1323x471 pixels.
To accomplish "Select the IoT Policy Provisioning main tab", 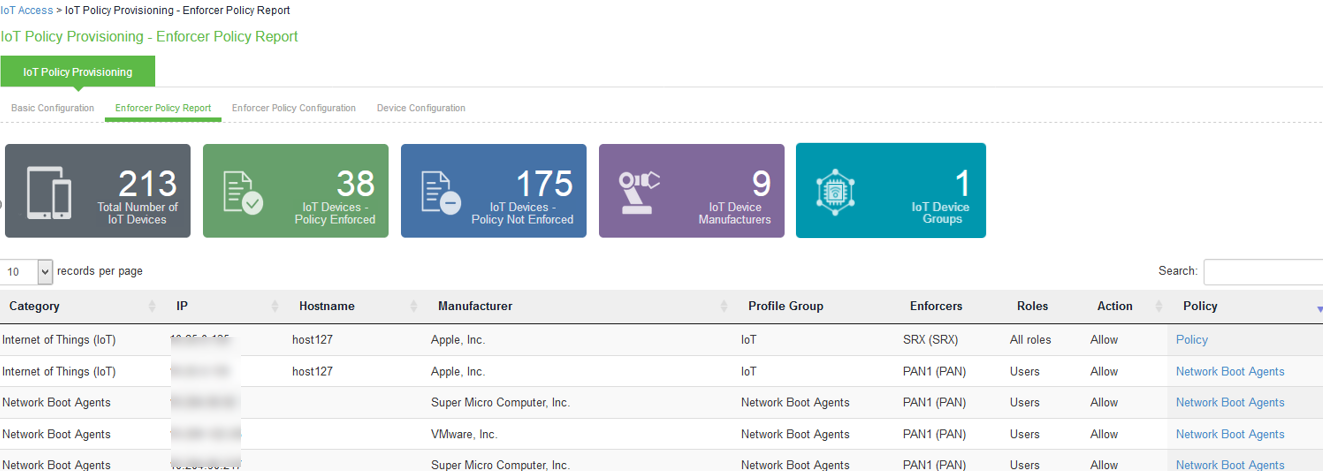I will pos(78,72).
